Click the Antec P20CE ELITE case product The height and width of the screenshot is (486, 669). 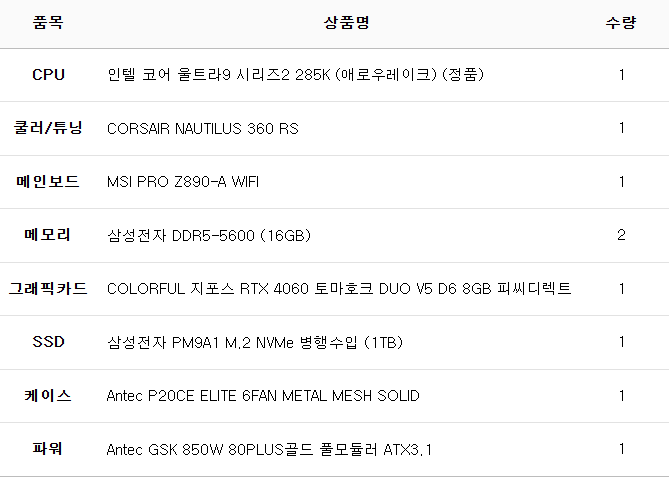263,395
